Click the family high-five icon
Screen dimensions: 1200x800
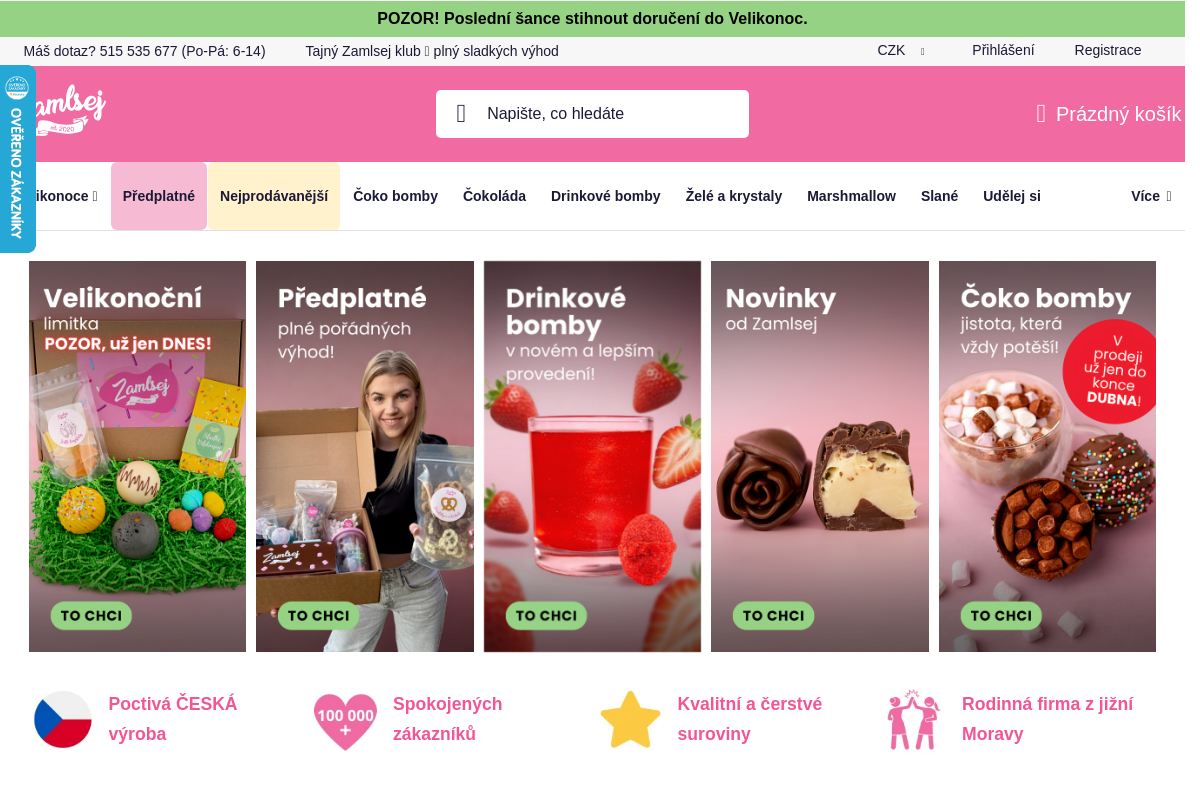914,719
